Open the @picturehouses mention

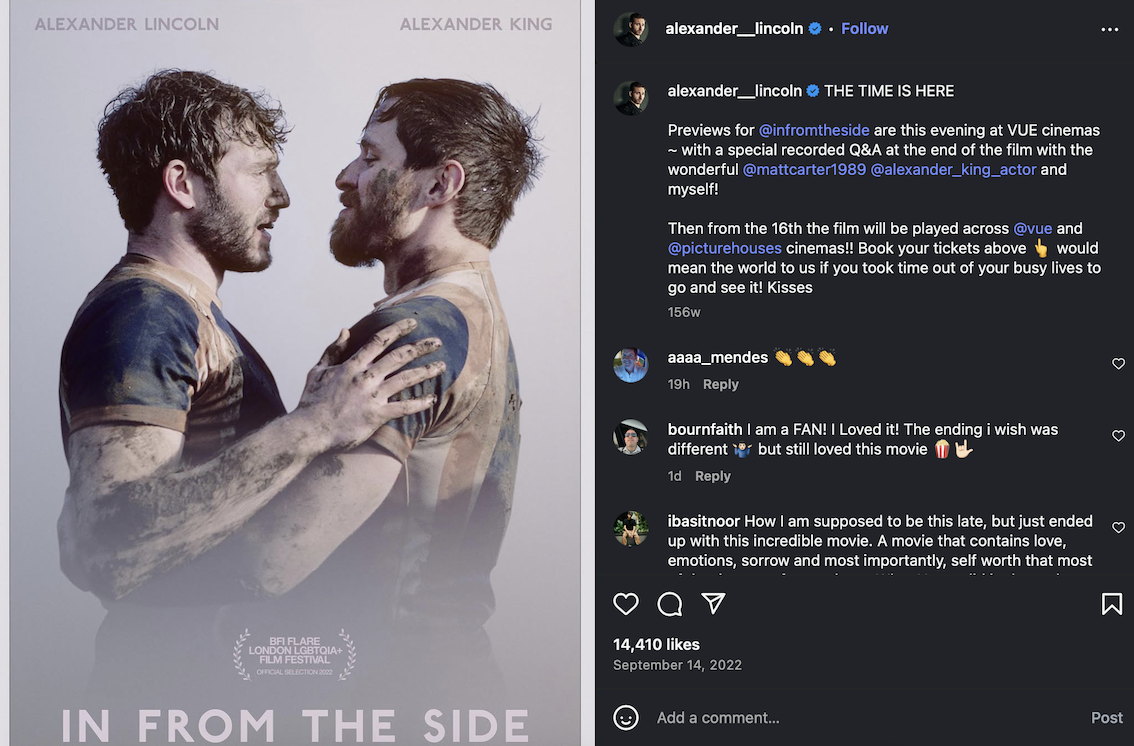(x=724, y=248)
